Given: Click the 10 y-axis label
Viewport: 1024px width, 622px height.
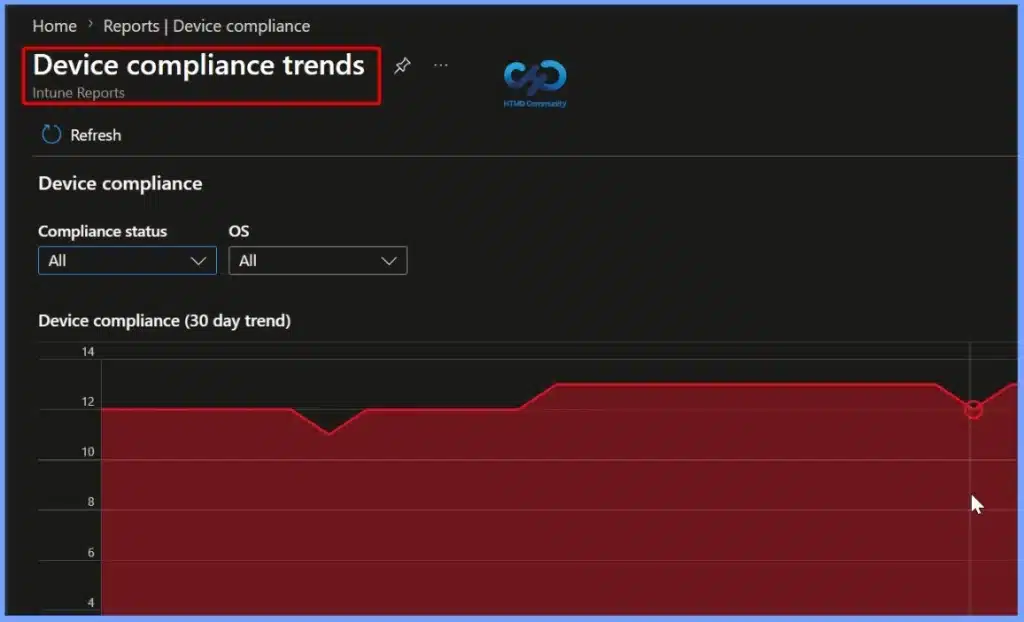Looking at the screenshot, I should (88, 452).
